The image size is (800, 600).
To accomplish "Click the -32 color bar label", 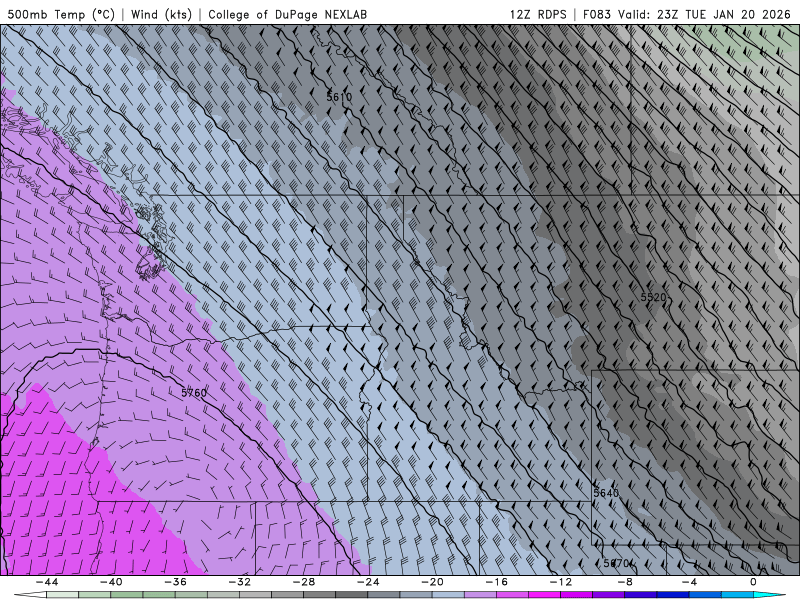I will [x=239, y=582].
